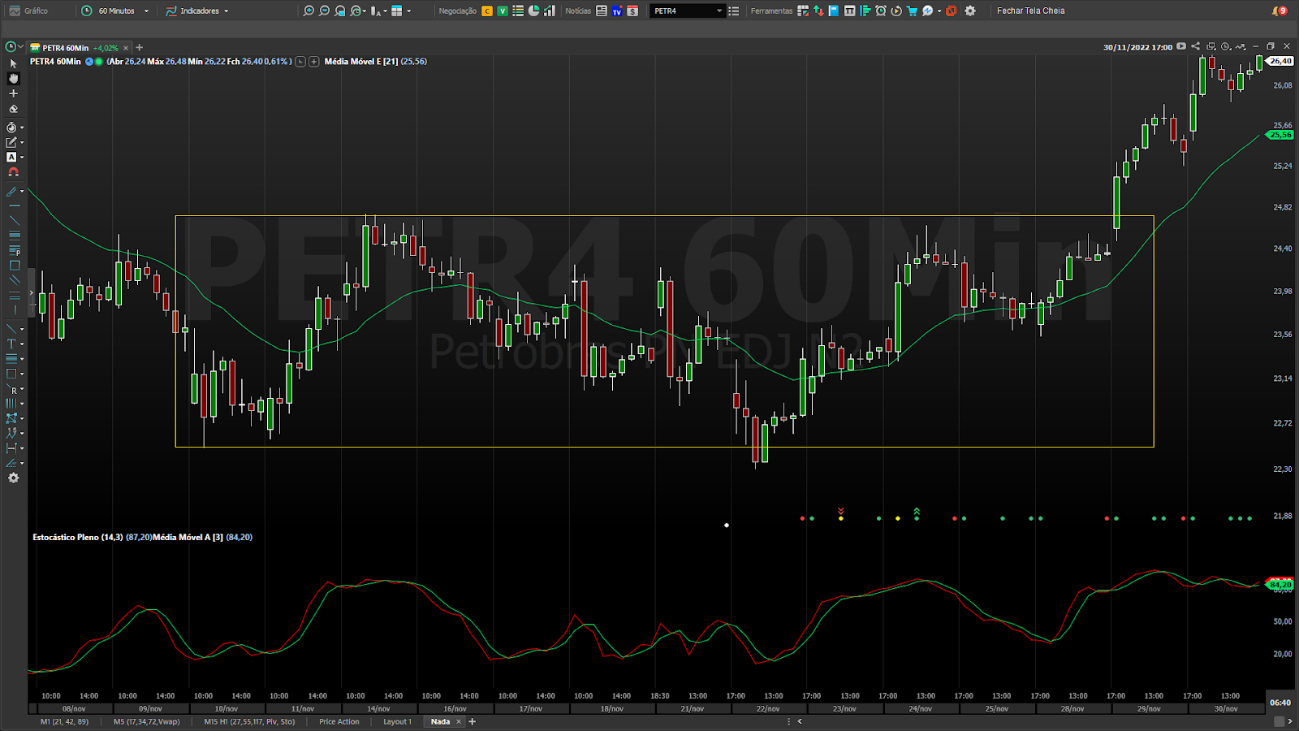The height and width of the screenshot is (731, 1299).
Task: Open orange C buy order button
Action: tap(487, 11)
